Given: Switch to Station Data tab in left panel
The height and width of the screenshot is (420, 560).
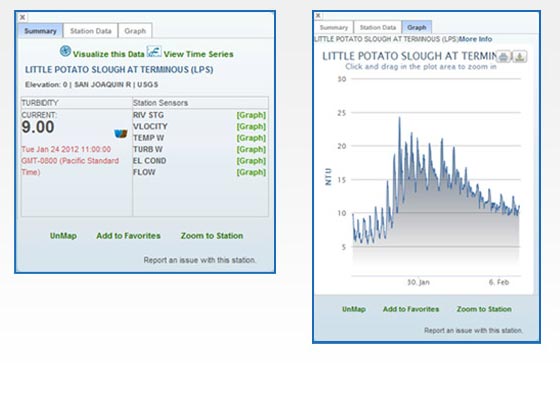Looking at the screenshot, I should (x=91, y=31).
